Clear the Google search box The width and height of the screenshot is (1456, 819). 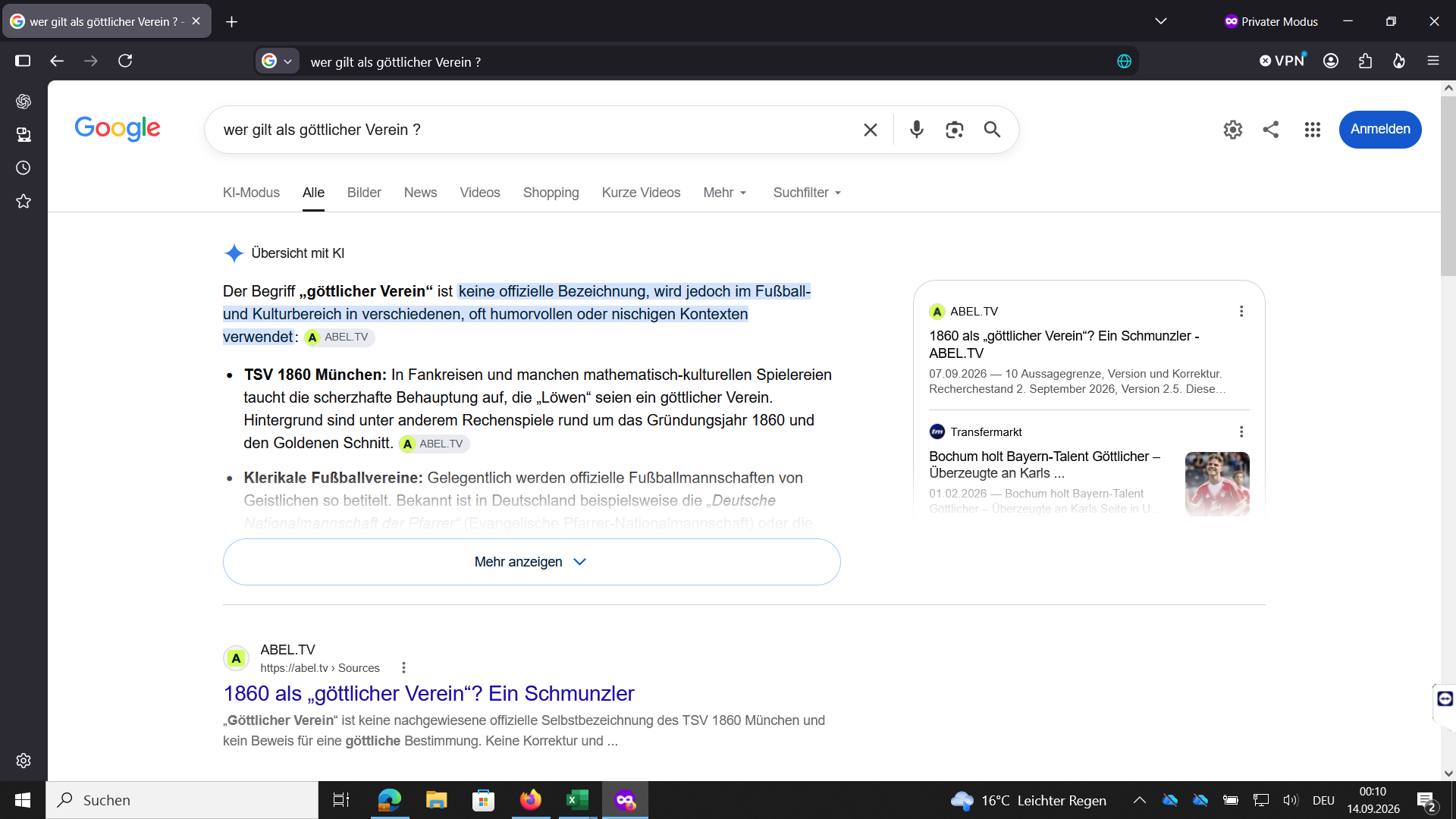coord(871,130)
